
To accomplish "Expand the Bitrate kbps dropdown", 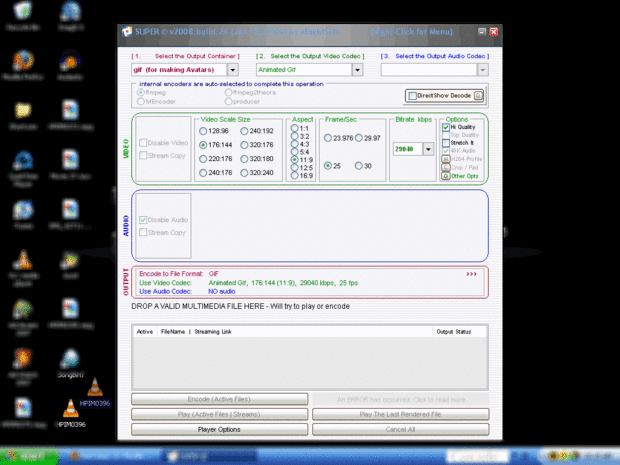I will coord(428,149).
